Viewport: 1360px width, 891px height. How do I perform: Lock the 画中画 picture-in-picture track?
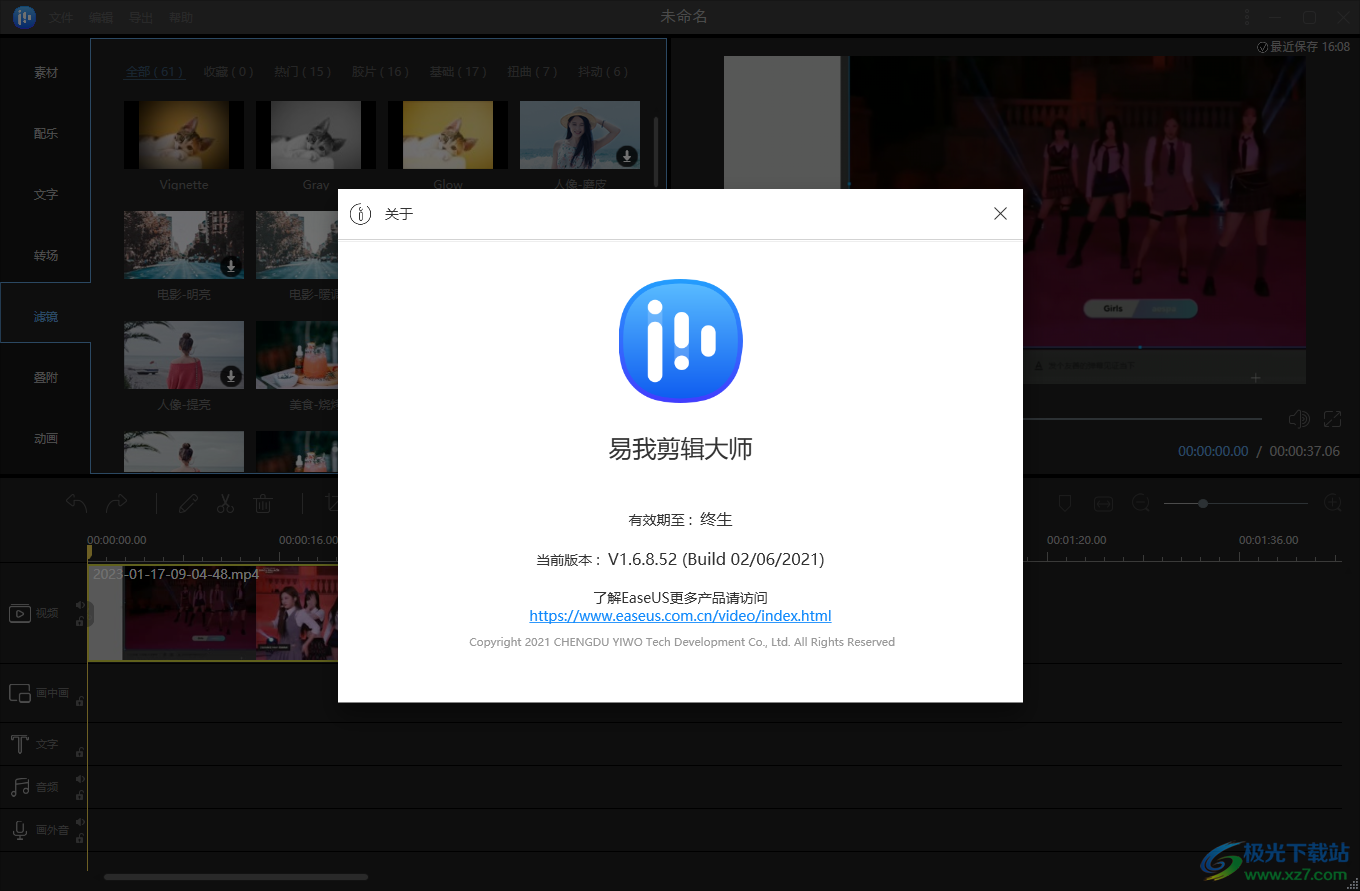tap(80, 701)
